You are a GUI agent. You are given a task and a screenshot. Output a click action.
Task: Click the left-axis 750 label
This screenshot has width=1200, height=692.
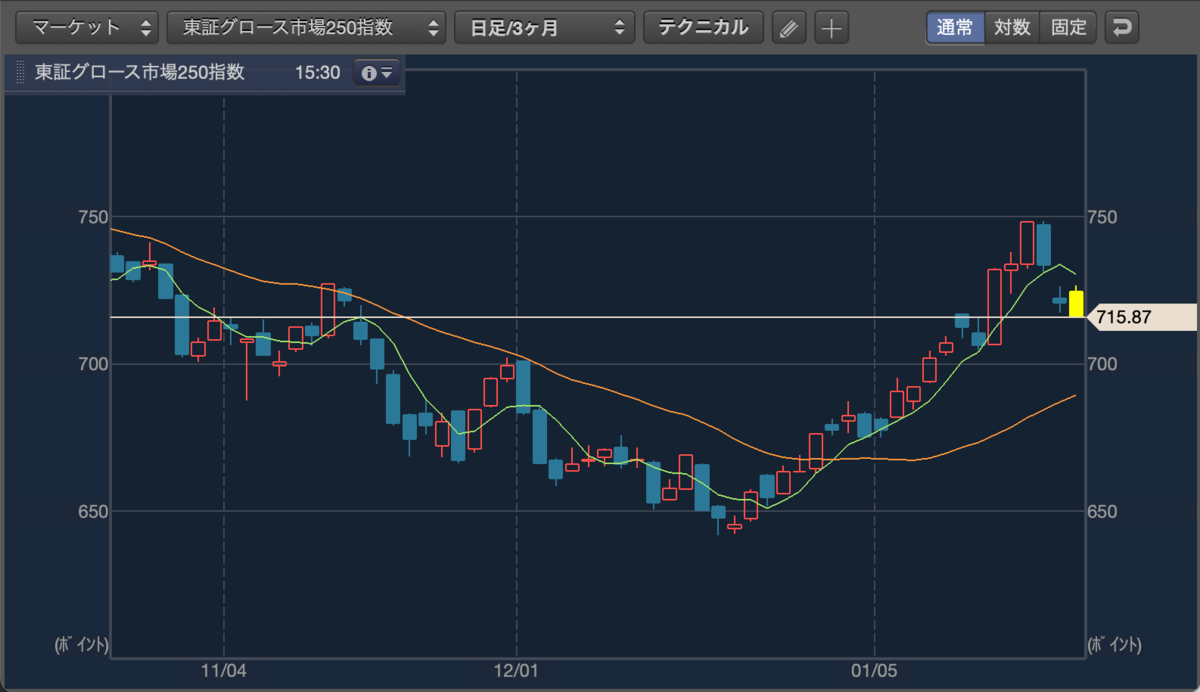pos(92,217)
